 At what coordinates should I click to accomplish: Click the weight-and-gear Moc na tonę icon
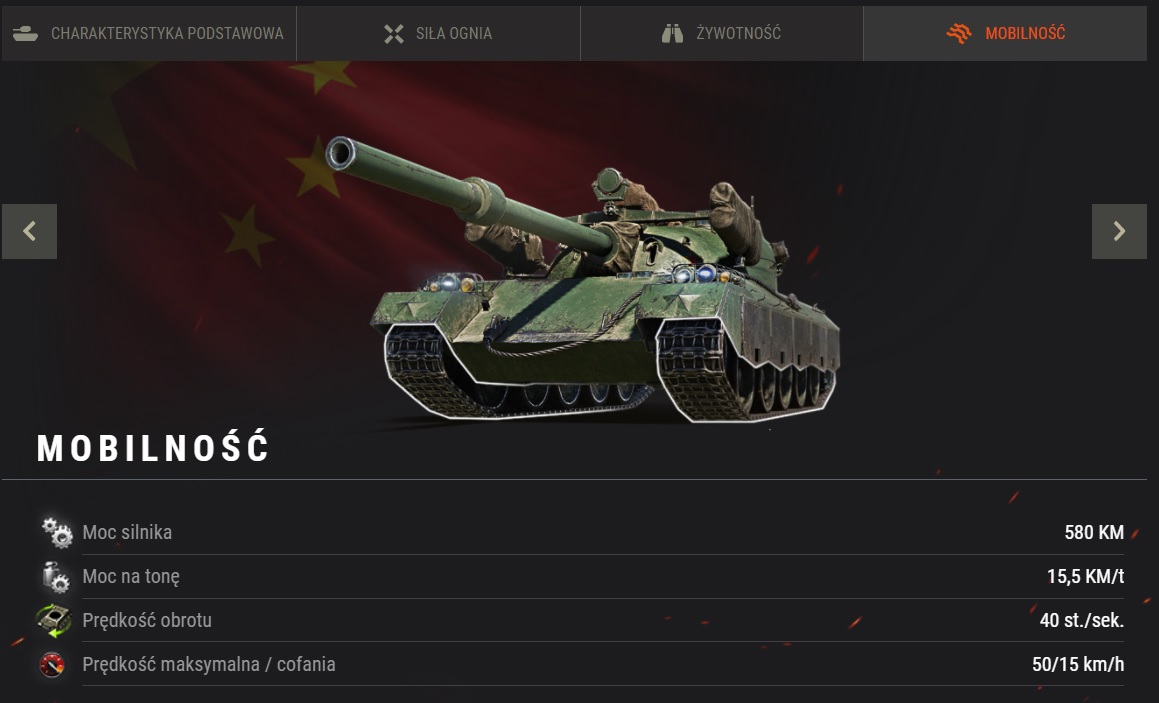[x=55, y=577]
